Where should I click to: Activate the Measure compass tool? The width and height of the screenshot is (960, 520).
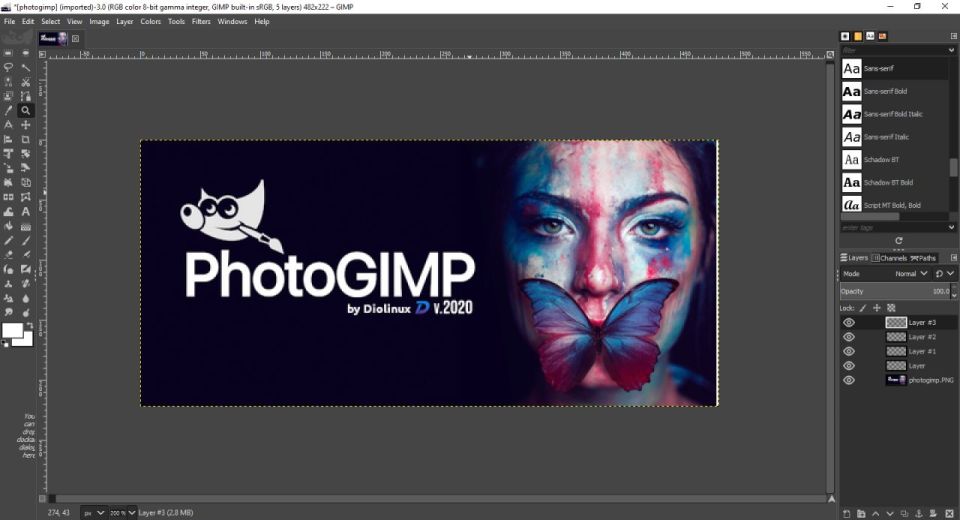(9, 125)
